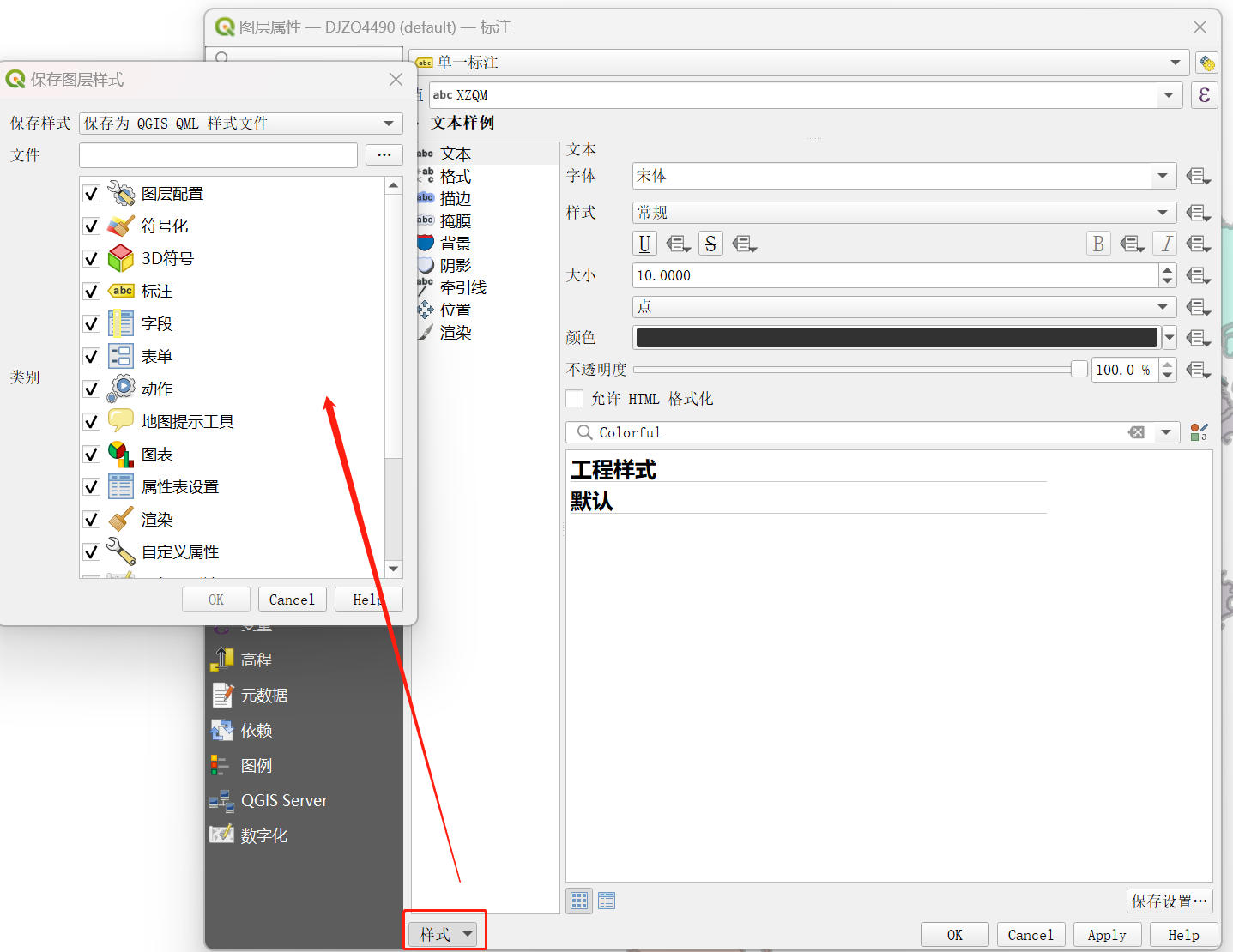The height and width of the screenshot is (952, 1233).
Task: Enable 允许 HTML 格式化 checkbox
Action: pos(575,399)
